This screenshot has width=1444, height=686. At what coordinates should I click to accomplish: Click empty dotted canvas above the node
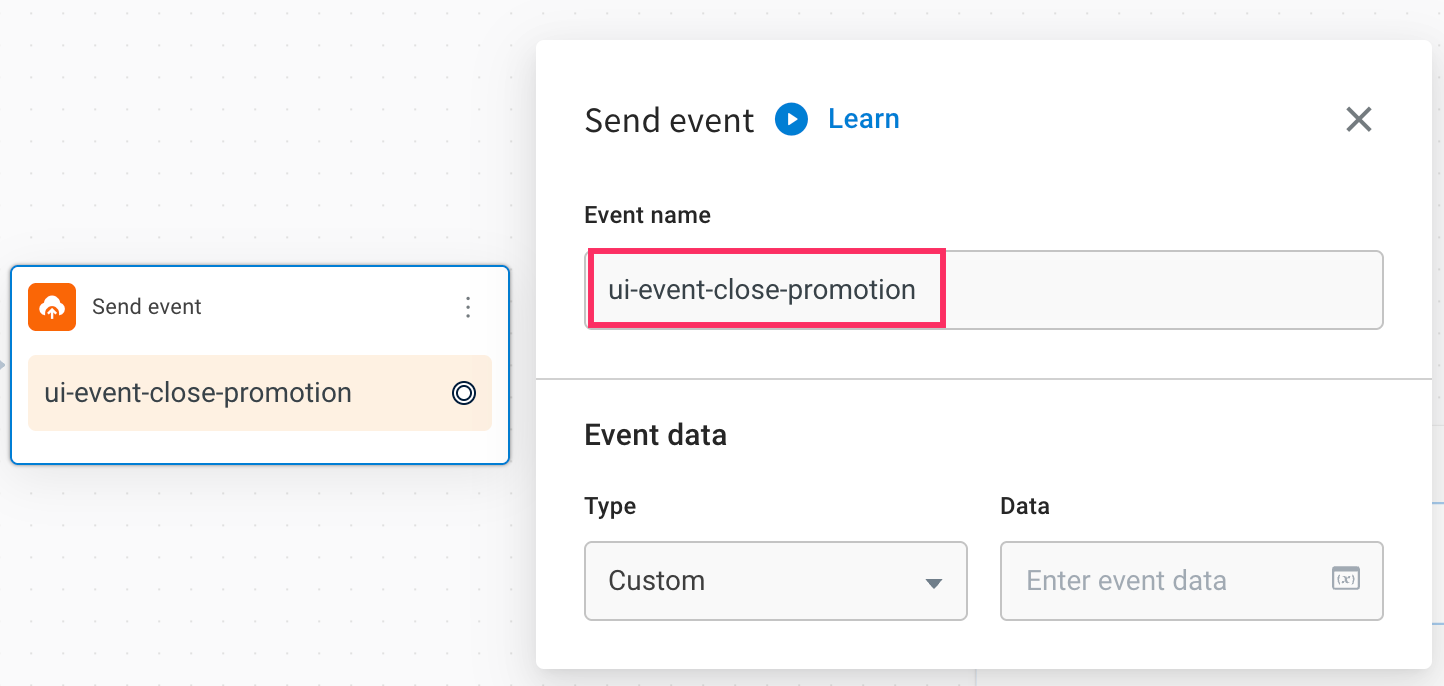[260, 130]
